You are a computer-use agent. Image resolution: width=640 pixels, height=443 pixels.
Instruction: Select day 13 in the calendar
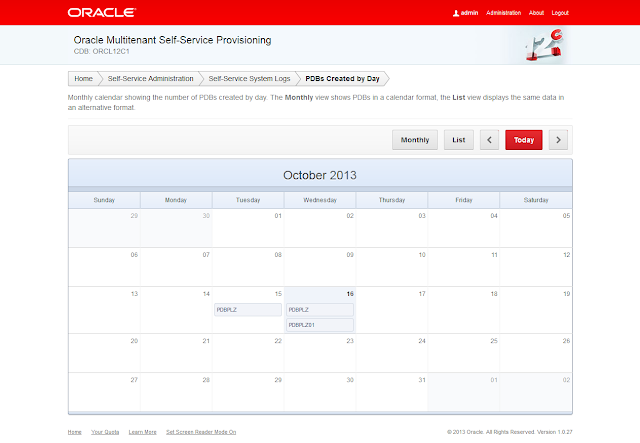104,310
